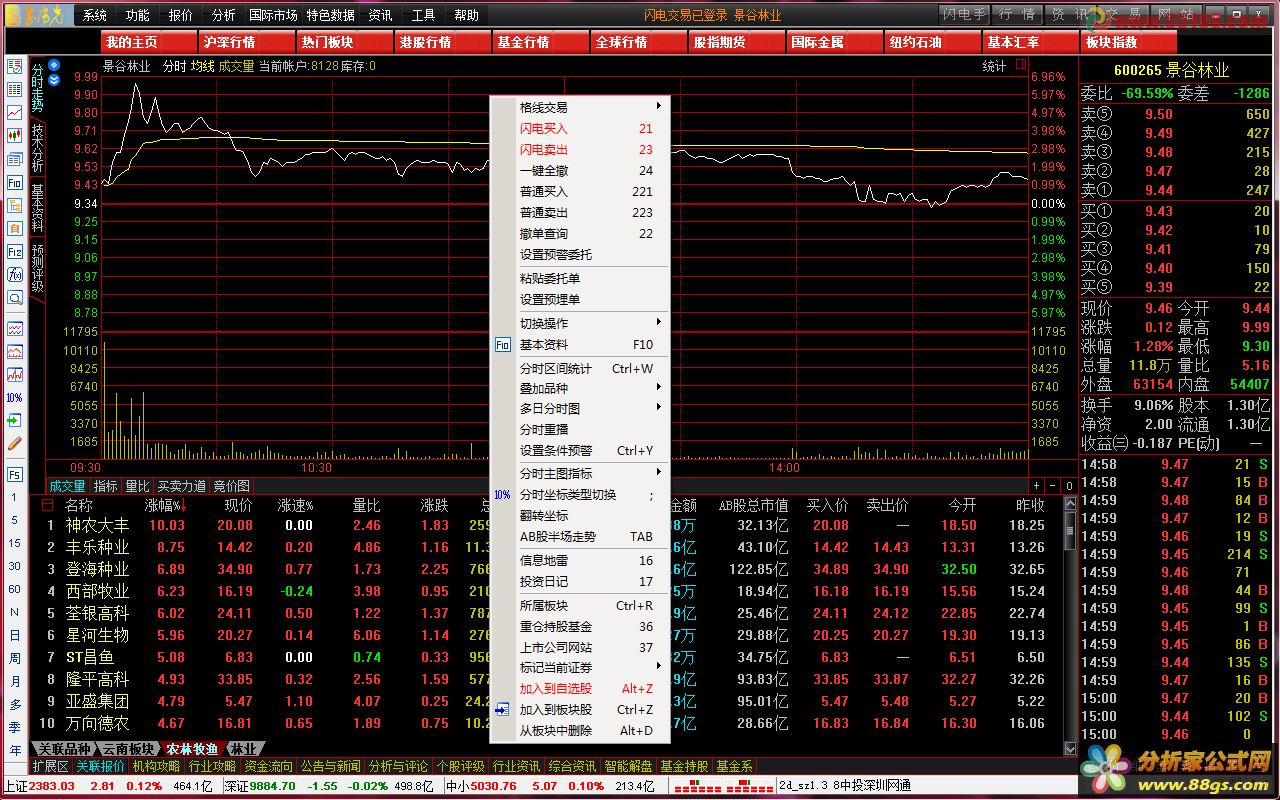Click the orange document icon in sidebar
Image resolution: width=1280 pixels, height=800 pixels.
point(15,229)
